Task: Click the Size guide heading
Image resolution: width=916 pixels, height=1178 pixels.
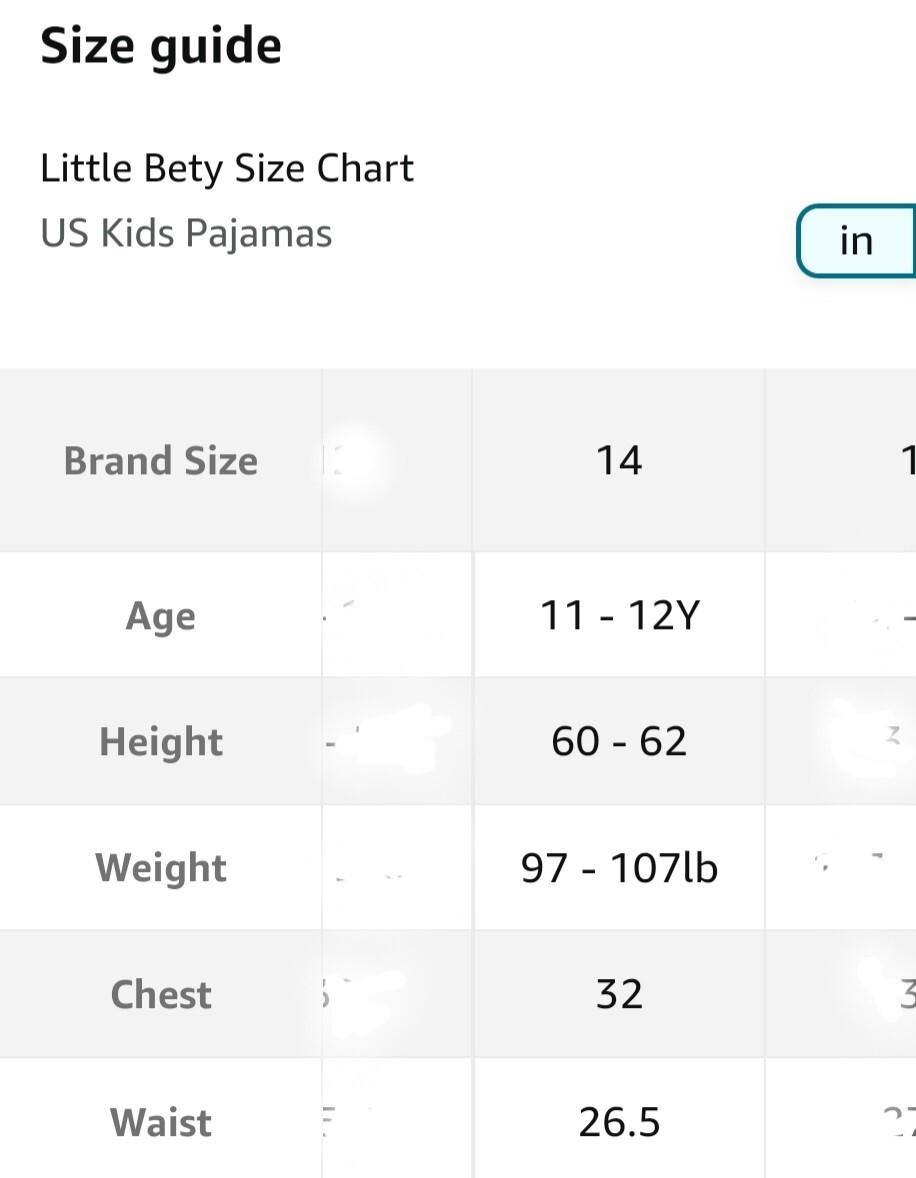Action: [161, 47]
